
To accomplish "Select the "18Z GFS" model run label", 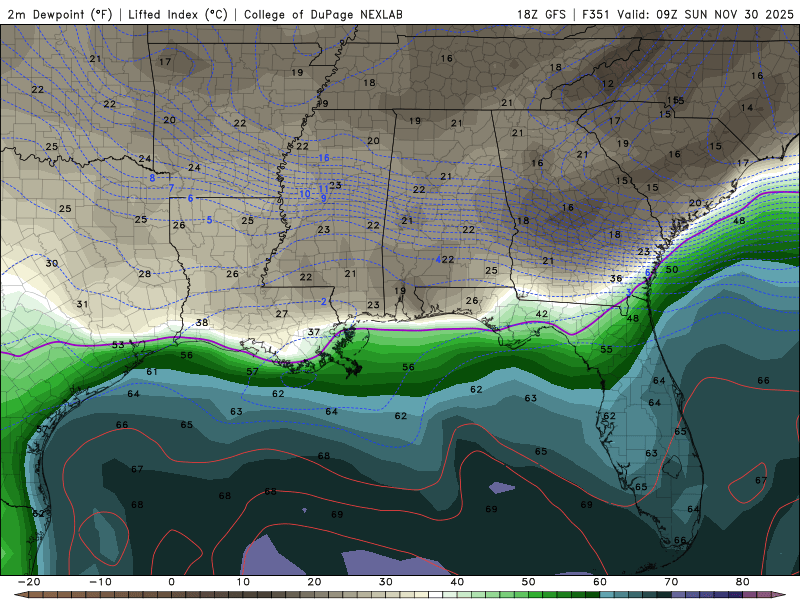I will [541, 14].
